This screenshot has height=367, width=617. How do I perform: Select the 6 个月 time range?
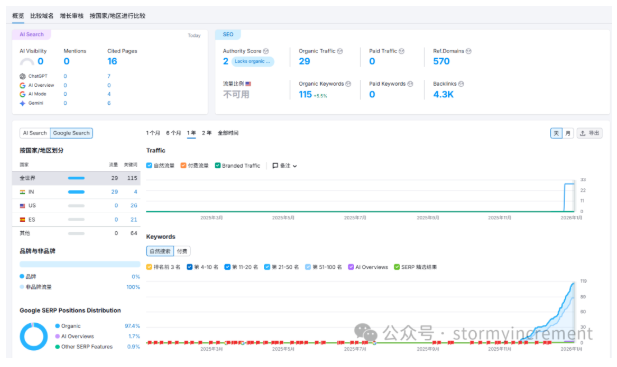[x=173, y=133]
